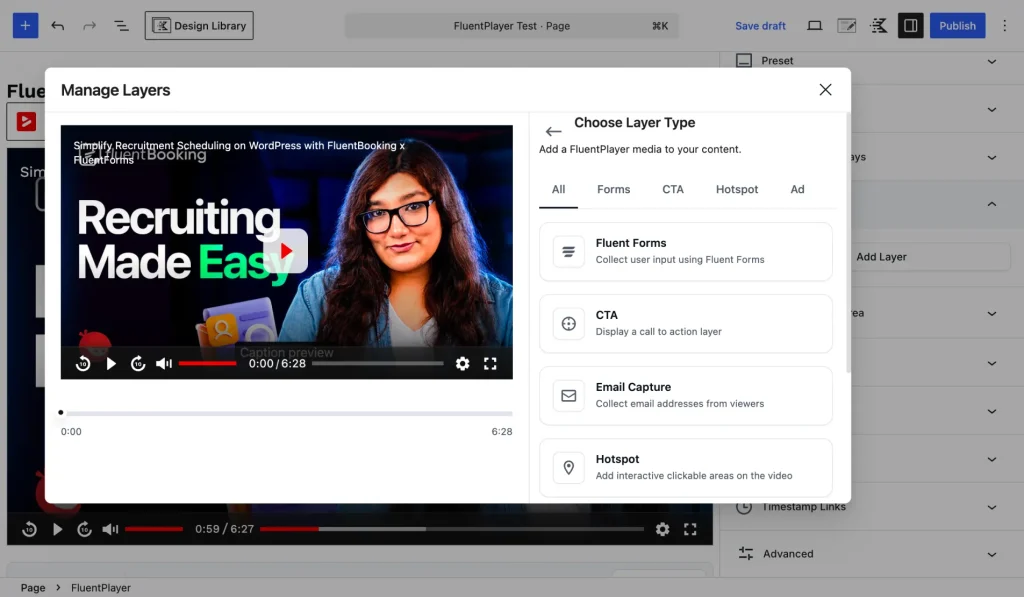This screenshot has width=1024, height=597.
Task: Click the play overlay on modal video thumbnail
Action: click(285, 251)
